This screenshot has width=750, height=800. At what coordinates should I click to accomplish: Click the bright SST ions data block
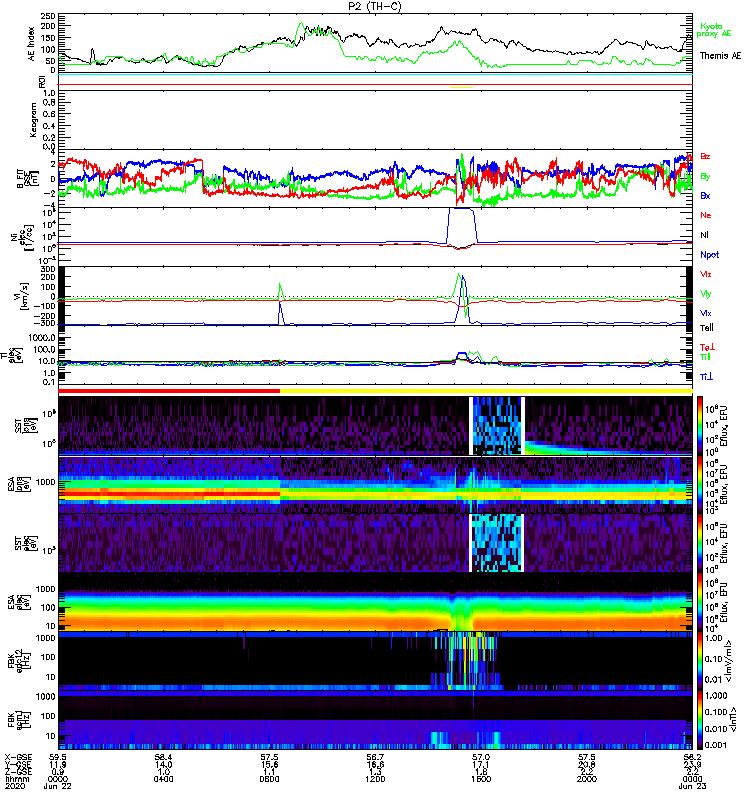[x=497, y=426]
